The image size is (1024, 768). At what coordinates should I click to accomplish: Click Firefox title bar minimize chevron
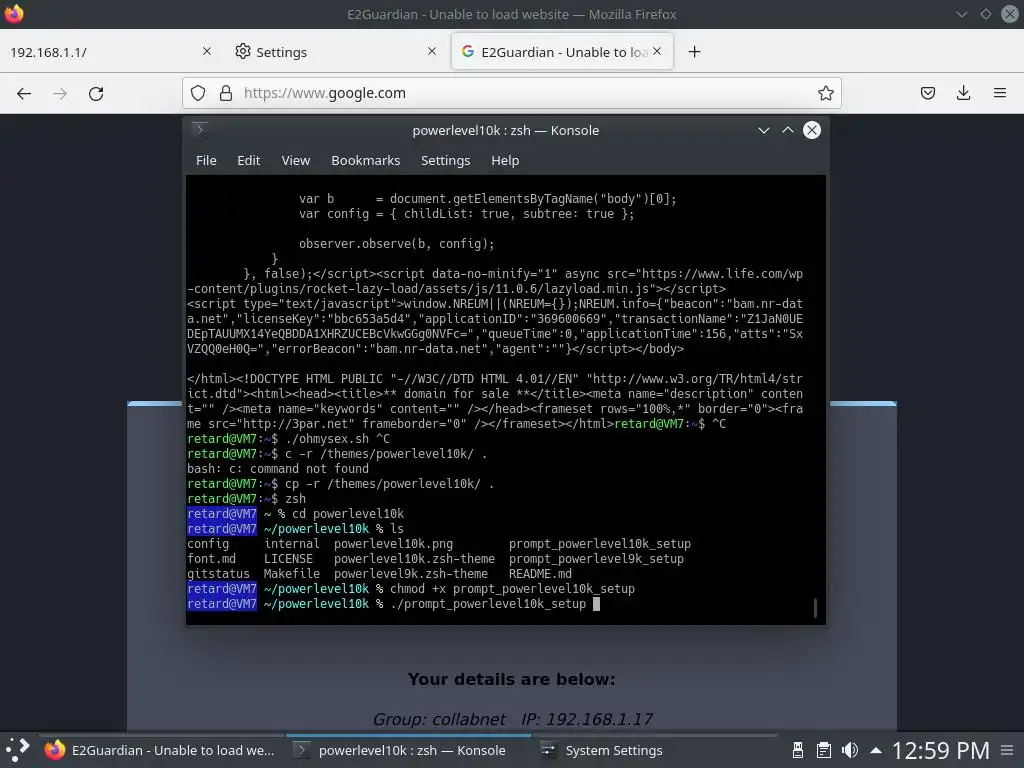[961, 14]
